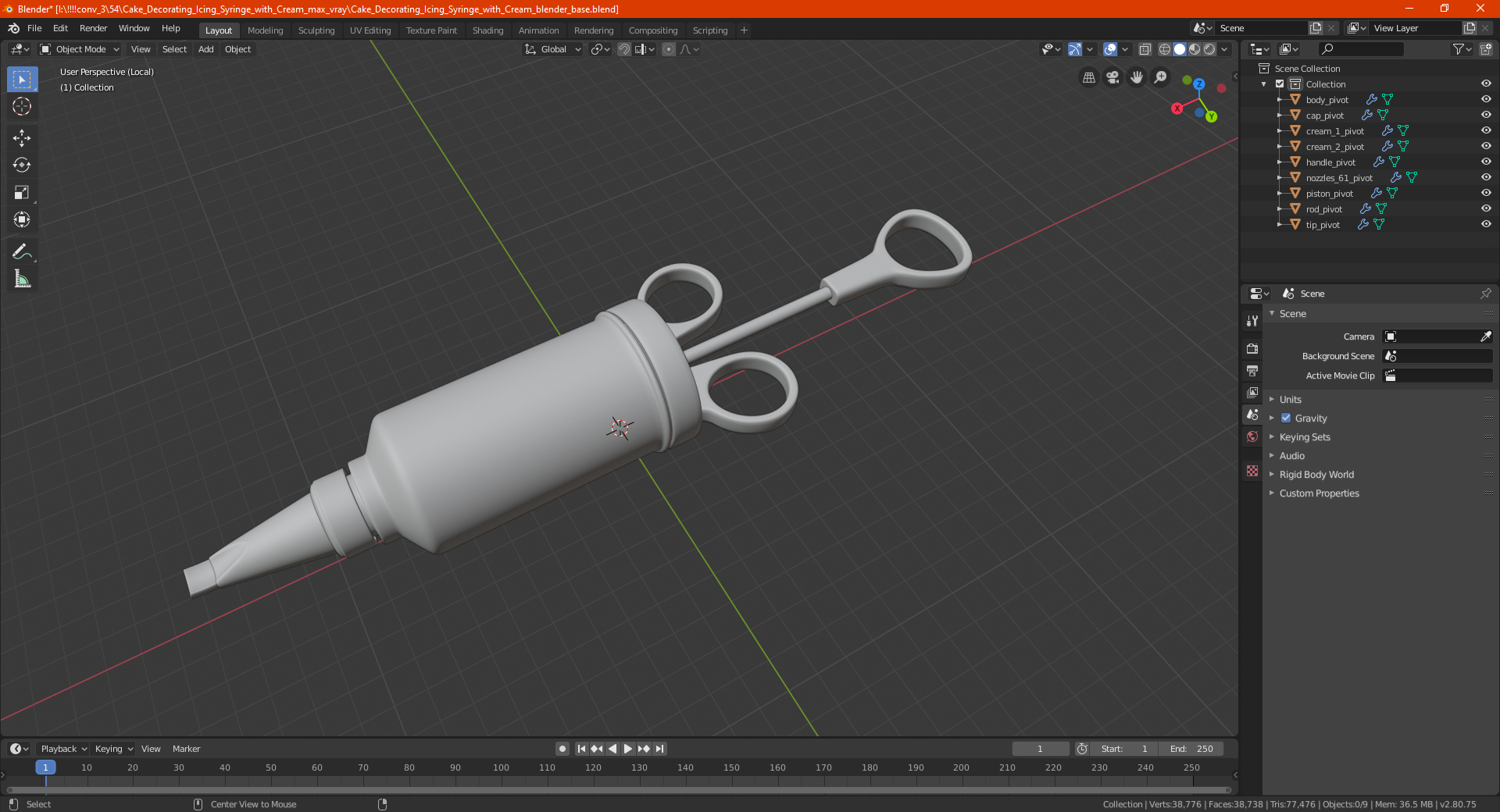Click the zoom view magnifier icon
Image resolution: width=1500 pixels, height=812 pixels.
[1161, 77]
